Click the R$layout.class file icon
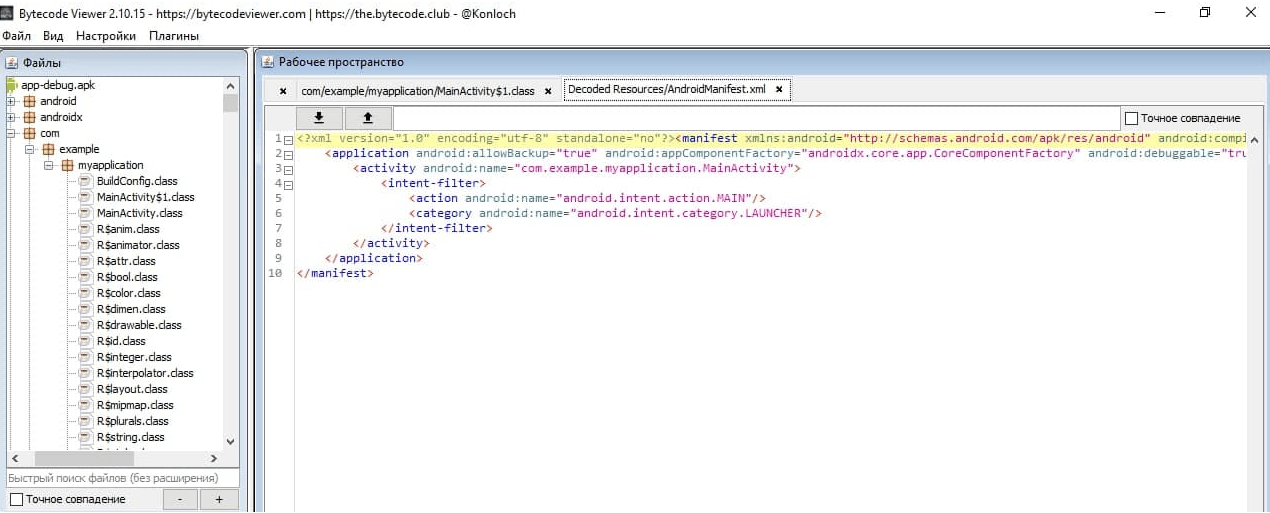The height and width of the screenshot is (513, 1270). (85, 389)
